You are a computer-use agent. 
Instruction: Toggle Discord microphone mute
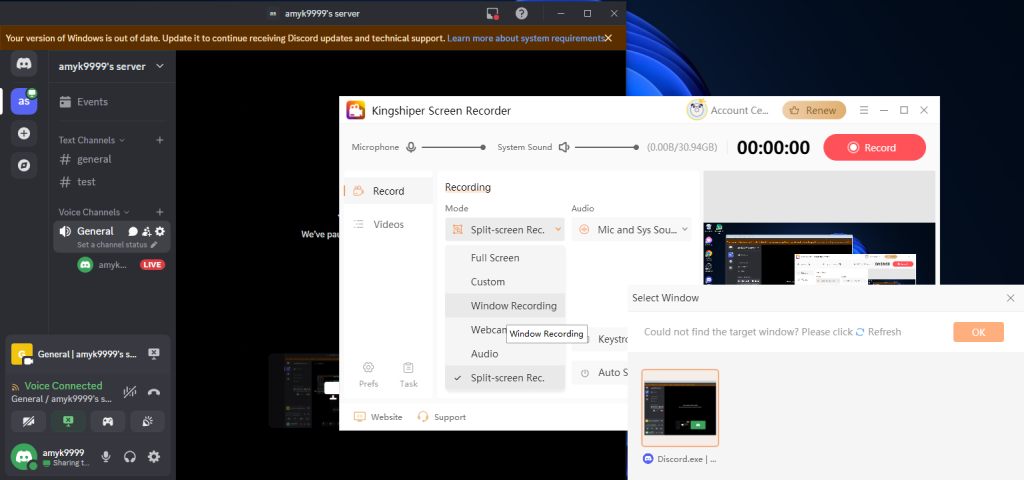(x=106, y=457)
